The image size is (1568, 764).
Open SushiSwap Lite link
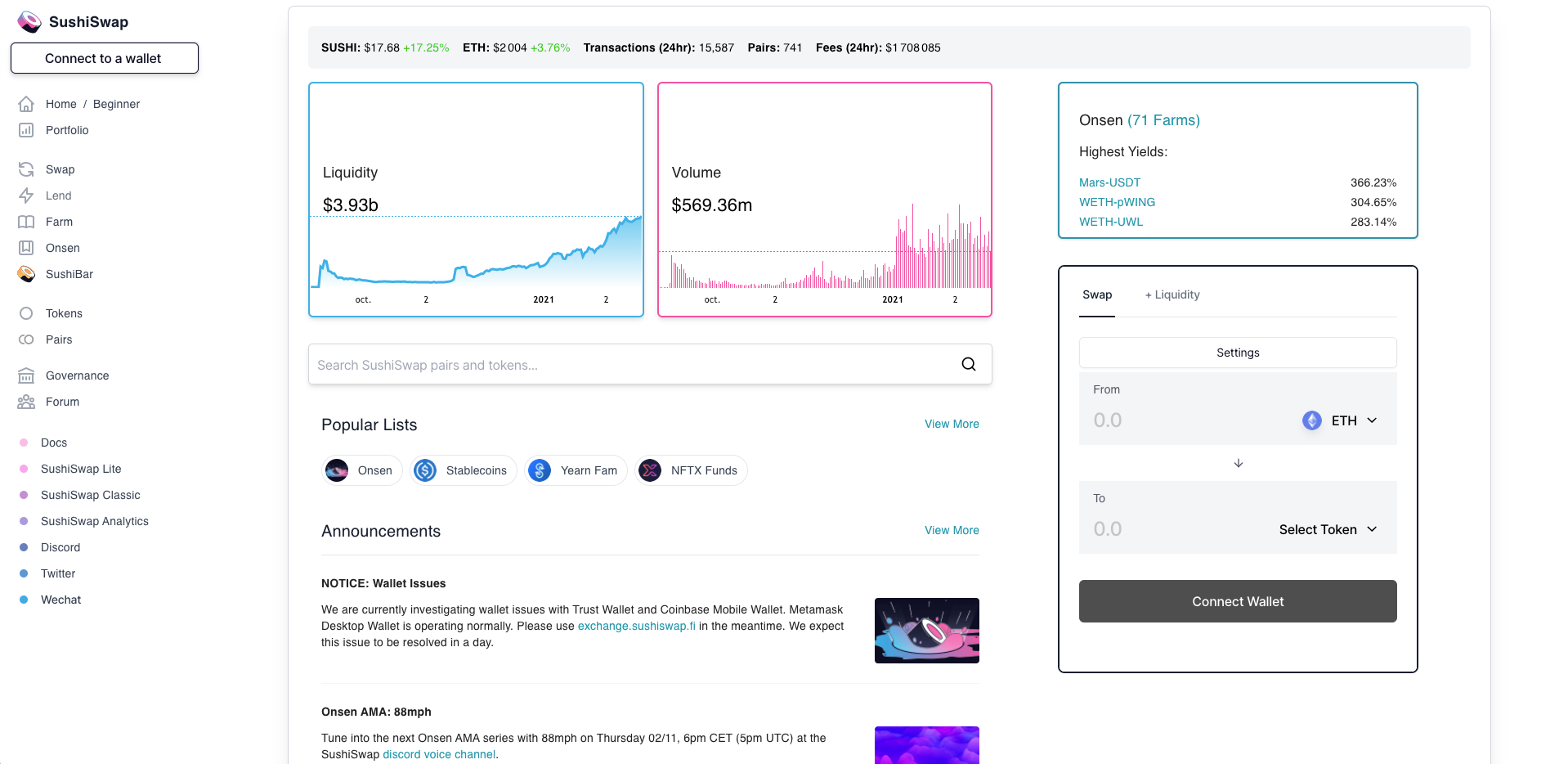[x=81, y=469]
